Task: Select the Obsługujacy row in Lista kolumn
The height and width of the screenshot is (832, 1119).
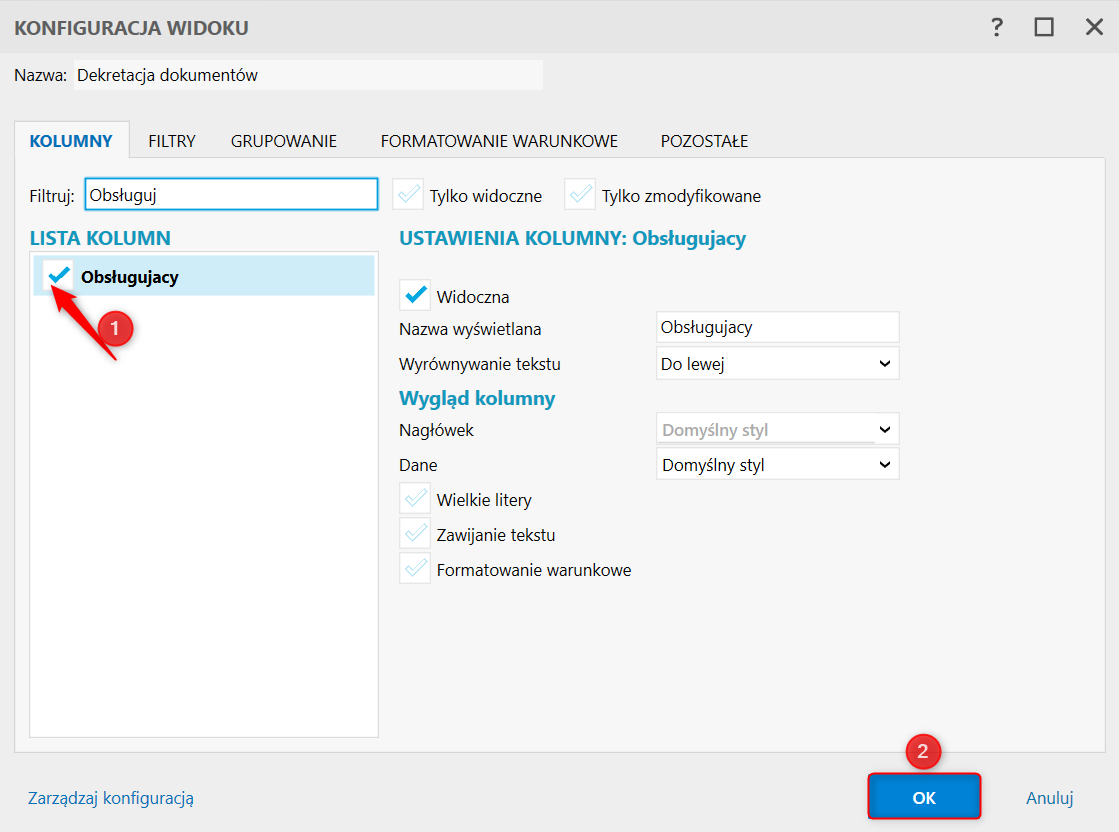Action: tap(204, 275)
